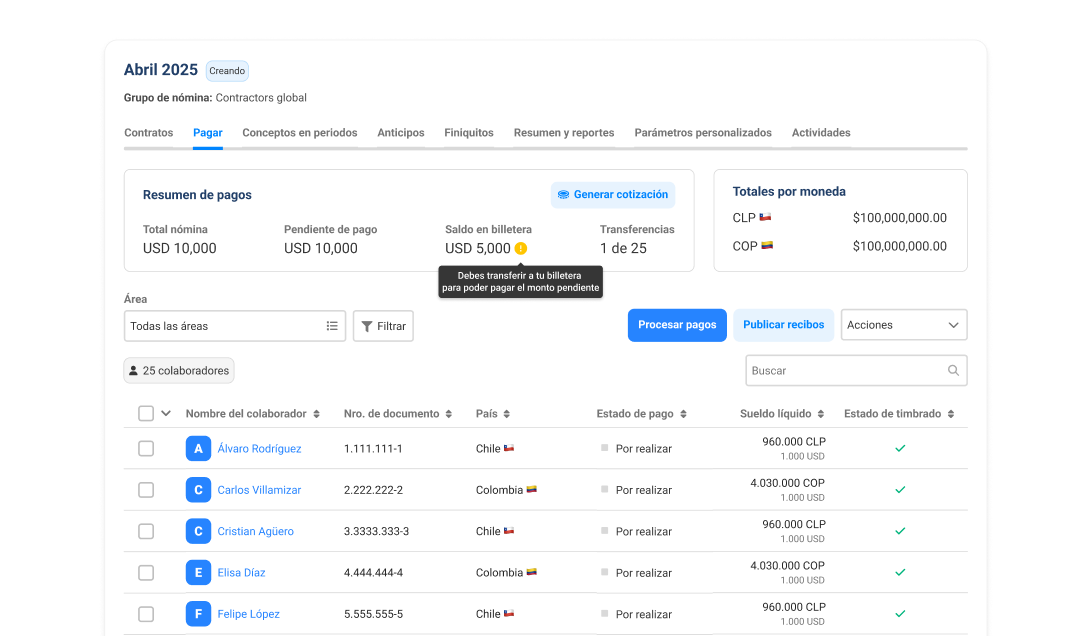Select the Carlos Villamizar row checkbox
The image size is (1090, 636).
tap(146, 490)
